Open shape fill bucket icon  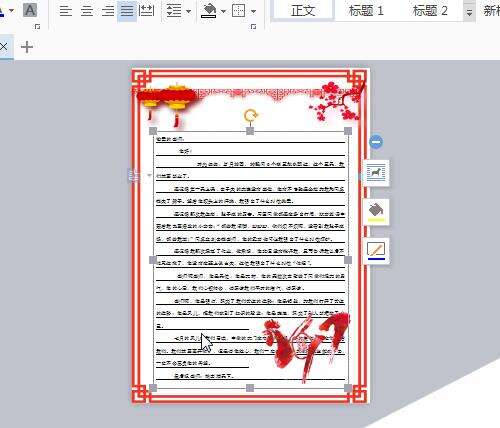(x=376, y=212)
